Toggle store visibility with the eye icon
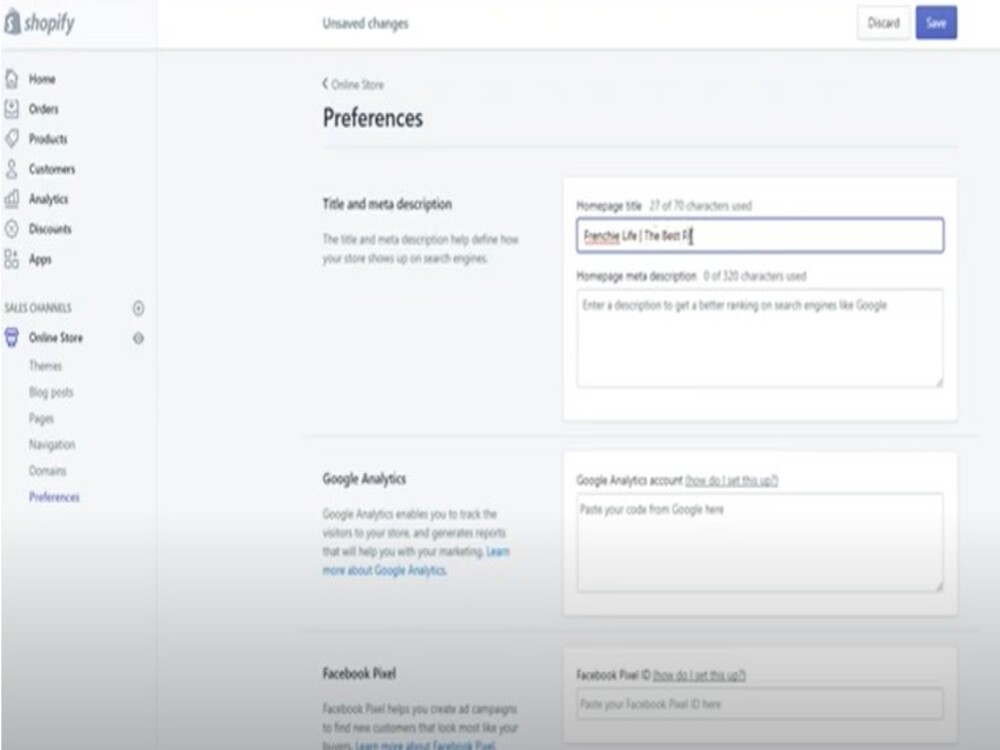The image size is (1000, 750). pos(137,338)
